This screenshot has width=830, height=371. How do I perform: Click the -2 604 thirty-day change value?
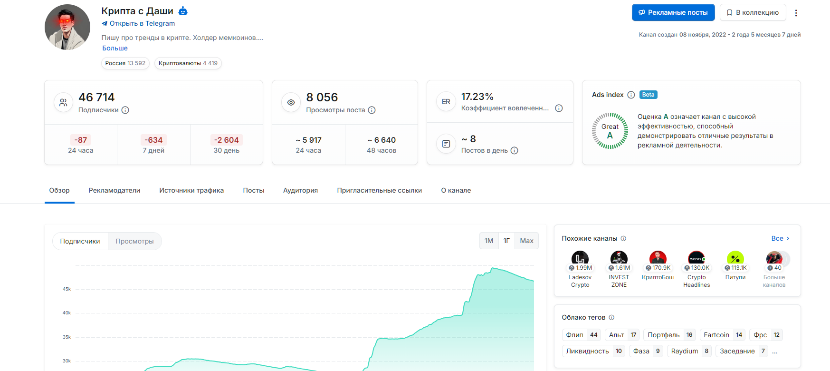pos(227,140)
